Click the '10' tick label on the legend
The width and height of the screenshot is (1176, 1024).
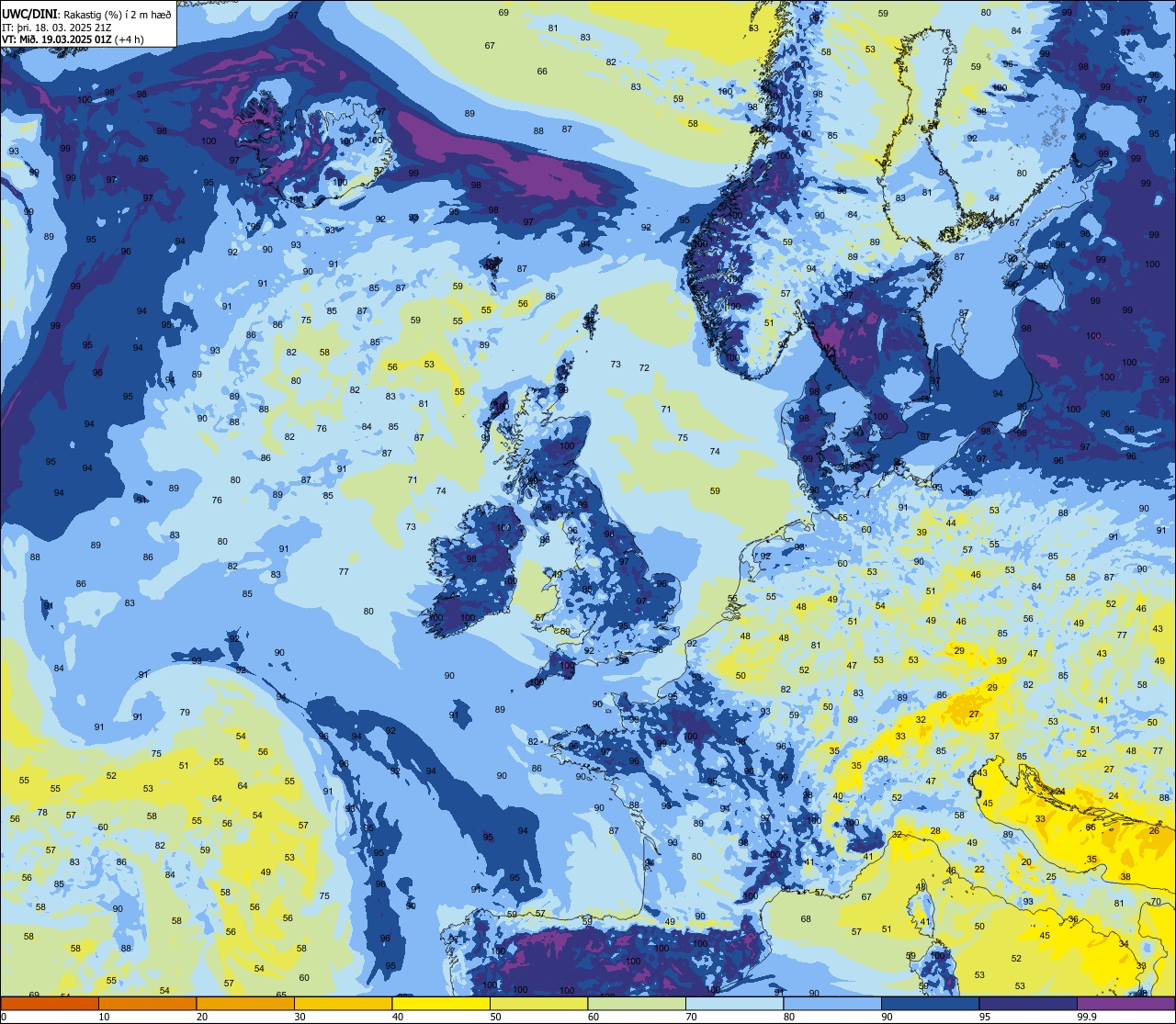tap(104, 1017)
